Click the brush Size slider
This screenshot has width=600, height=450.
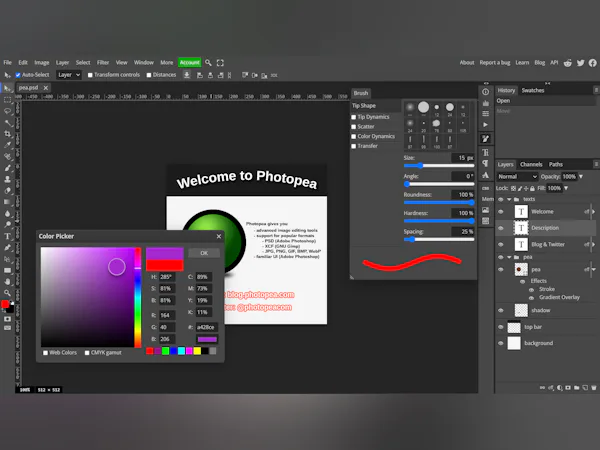(439, 166)
